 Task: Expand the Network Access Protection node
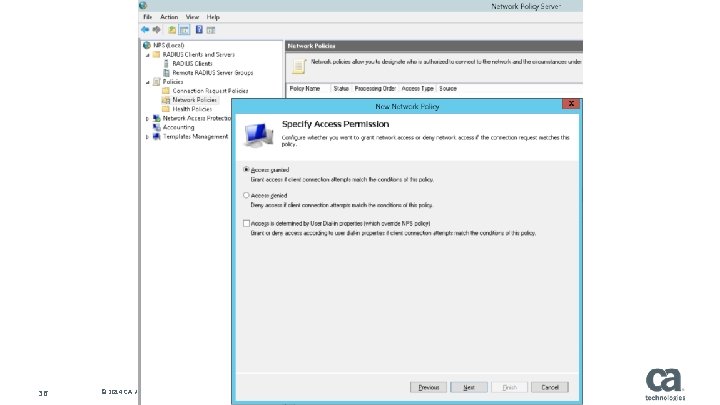click(147, 118)
